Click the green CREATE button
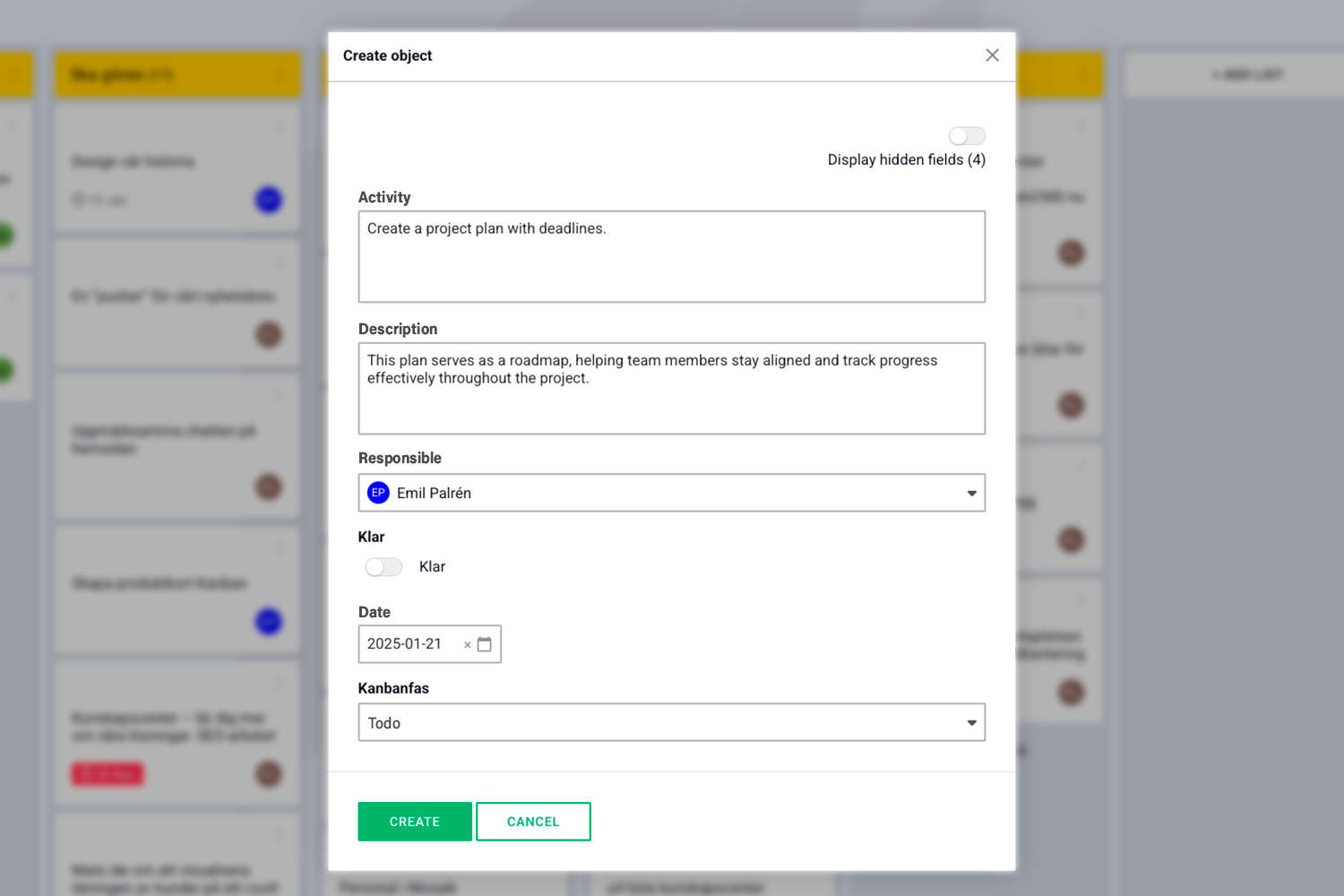1344x896 pixels. (415, 822)
